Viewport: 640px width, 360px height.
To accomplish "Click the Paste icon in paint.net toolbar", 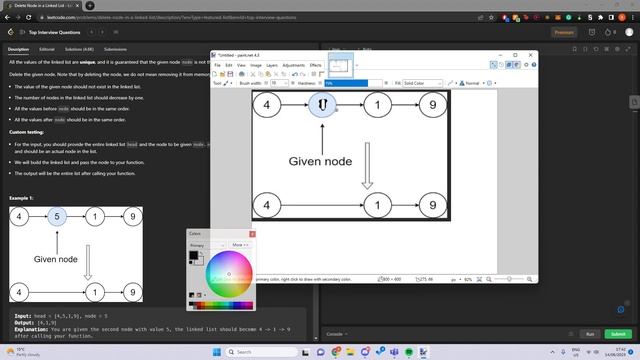I will 268,74.
